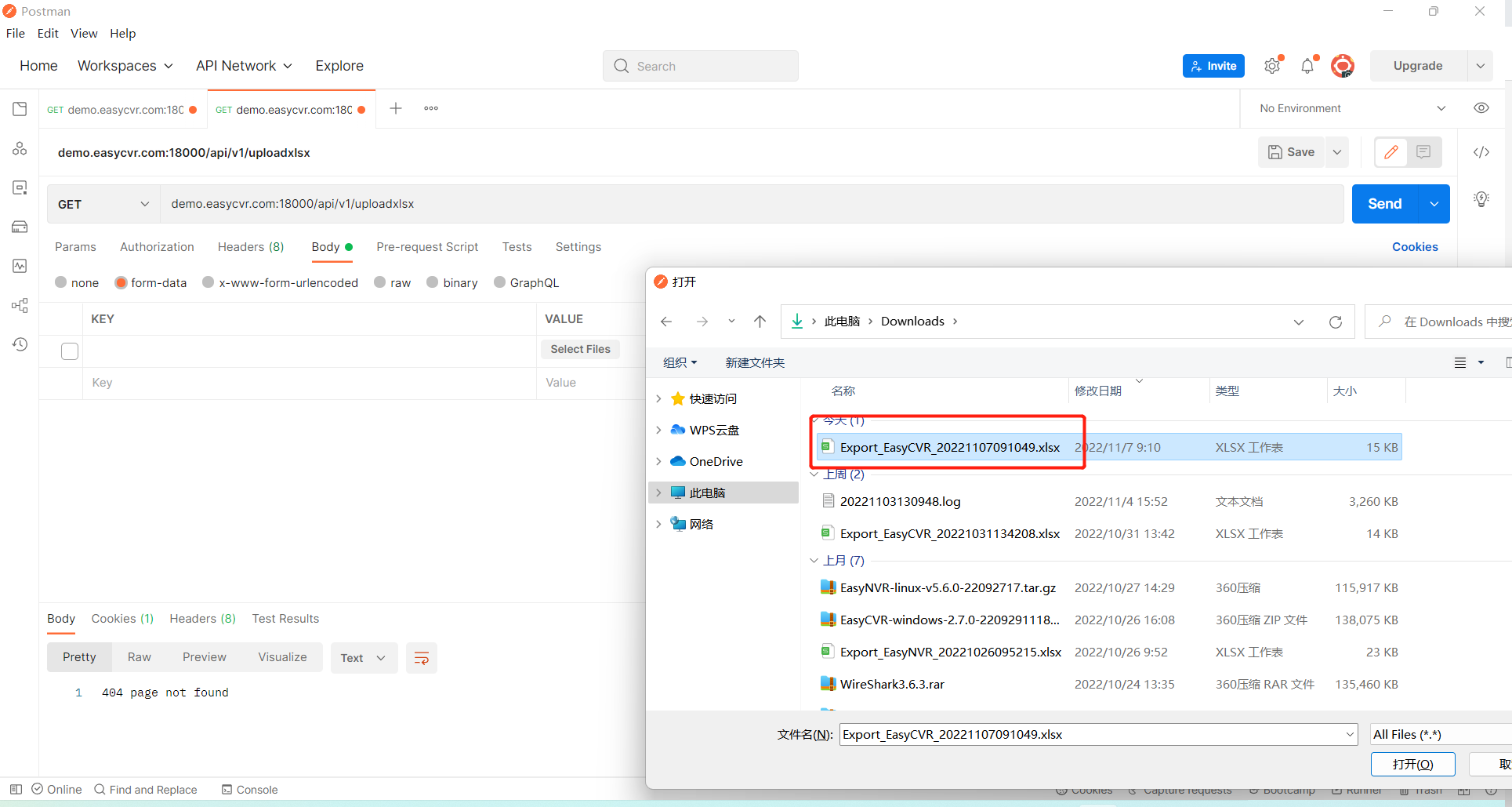This screenshot has width=1512, height=807.
Task: Click the request URL field
Action: point(752,204)
